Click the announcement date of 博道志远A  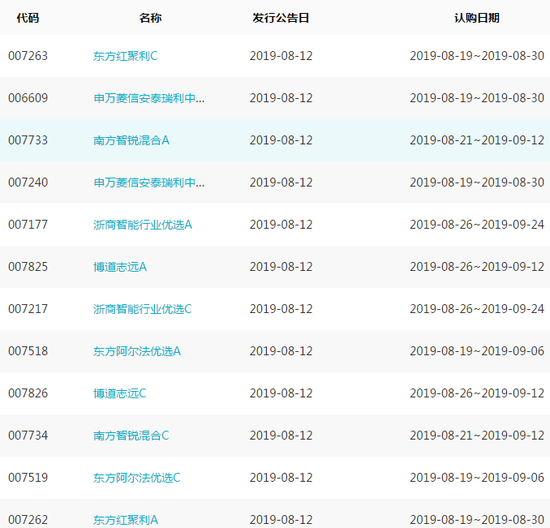click(281, 267)
